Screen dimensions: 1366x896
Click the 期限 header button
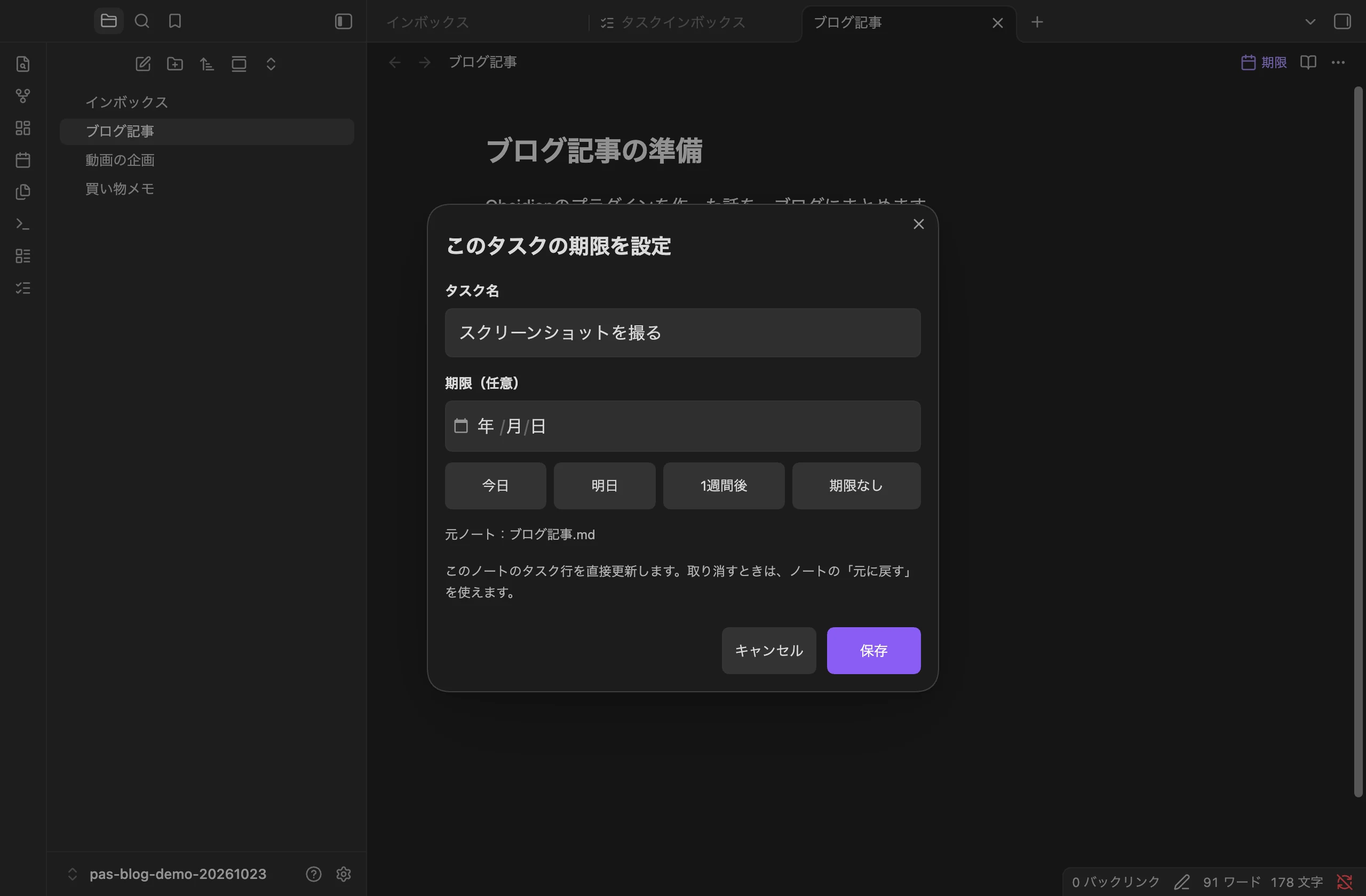click(x=1264, y=62)
